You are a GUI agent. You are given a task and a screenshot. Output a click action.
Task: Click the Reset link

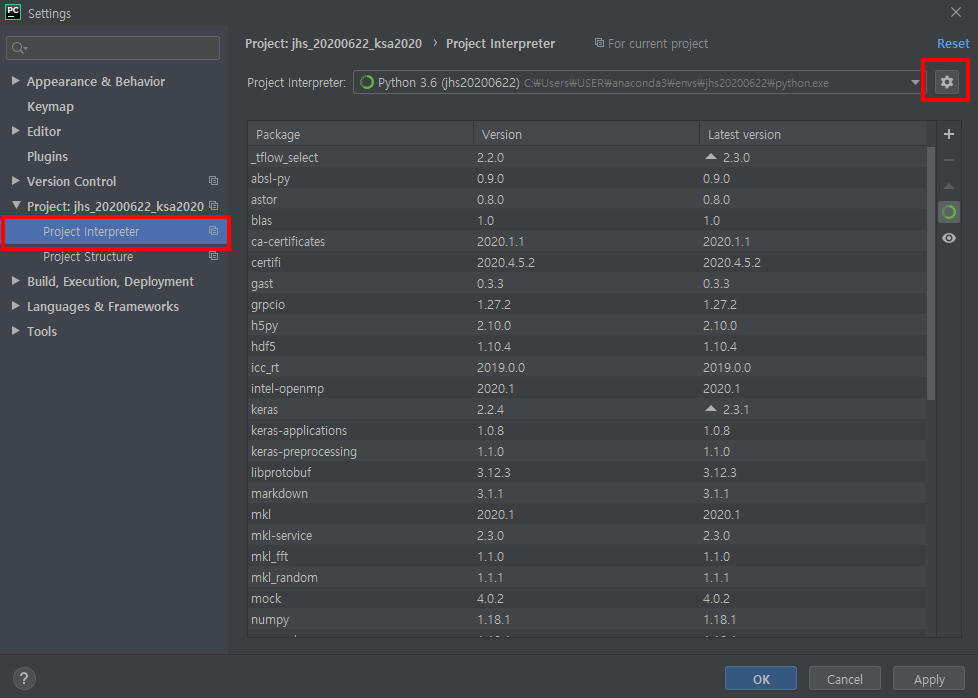tap(953, 44)
